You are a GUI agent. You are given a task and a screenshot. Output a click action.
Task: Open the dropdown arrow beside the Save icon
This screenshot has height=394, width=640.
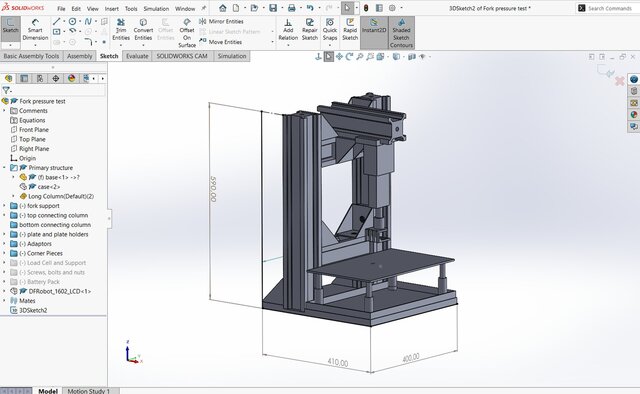[281, 8]
